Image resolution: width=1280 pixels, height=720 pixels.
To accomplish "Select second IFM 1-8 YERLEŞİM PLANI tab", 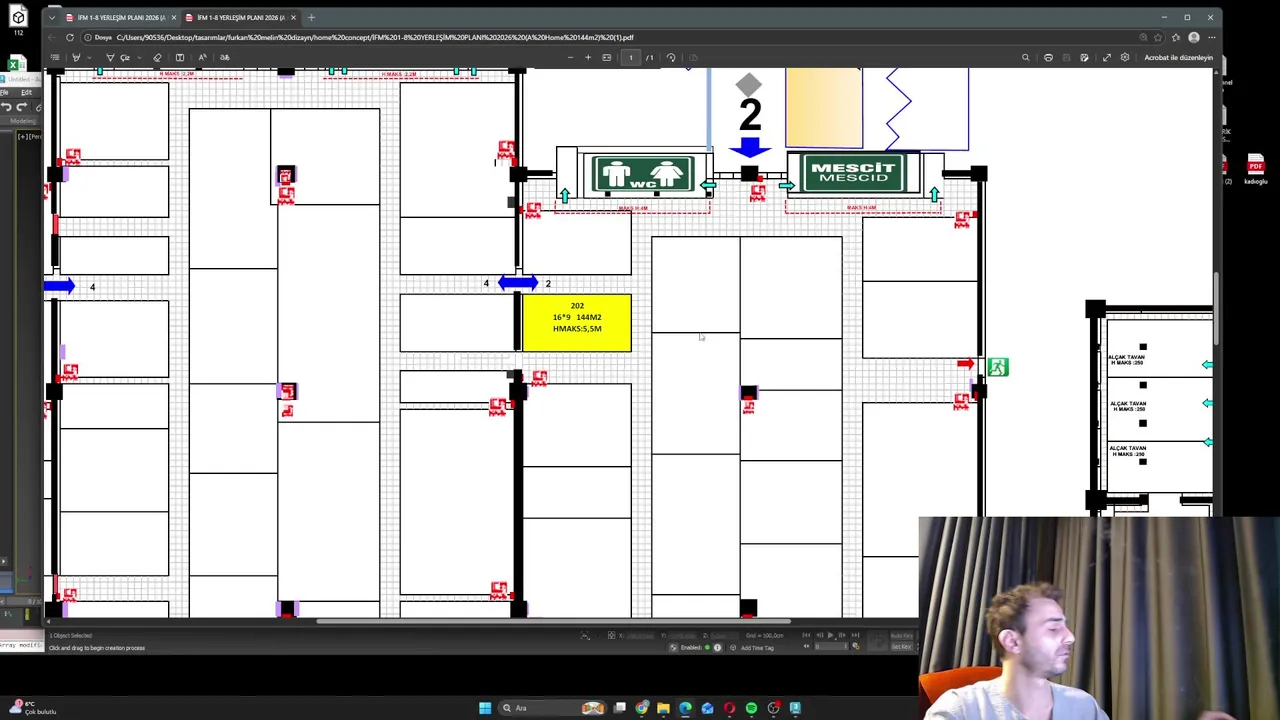I will tap(240, 17).
